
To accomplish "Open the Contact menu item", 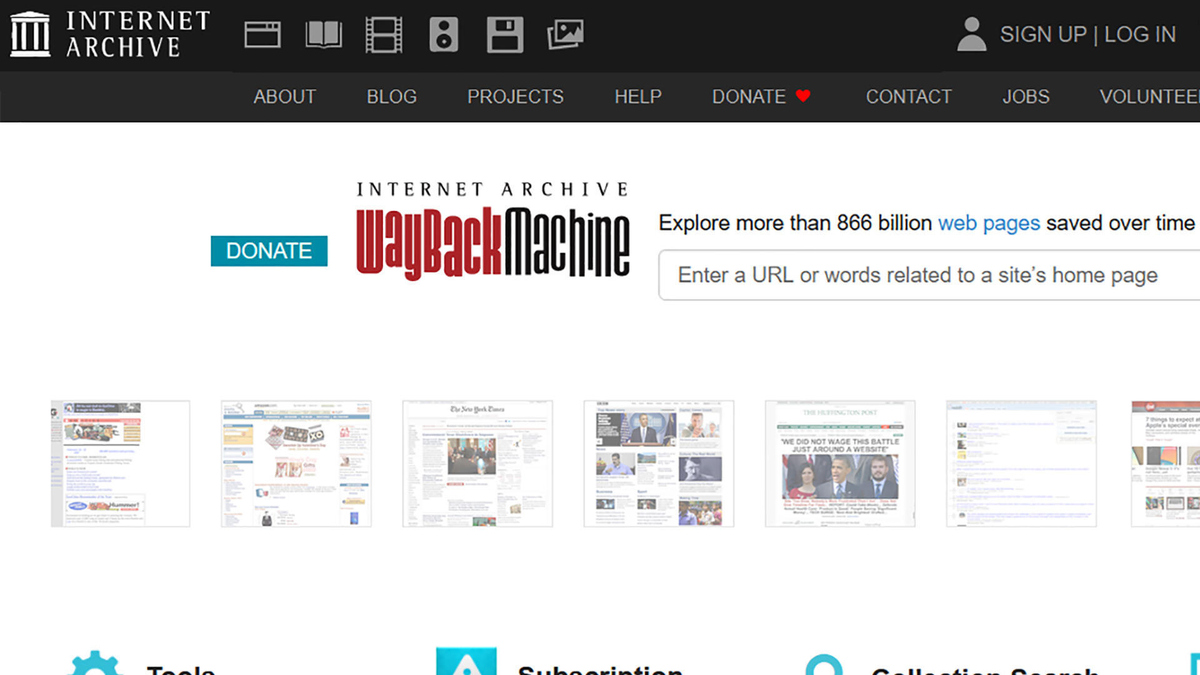I will click(909, 97).
